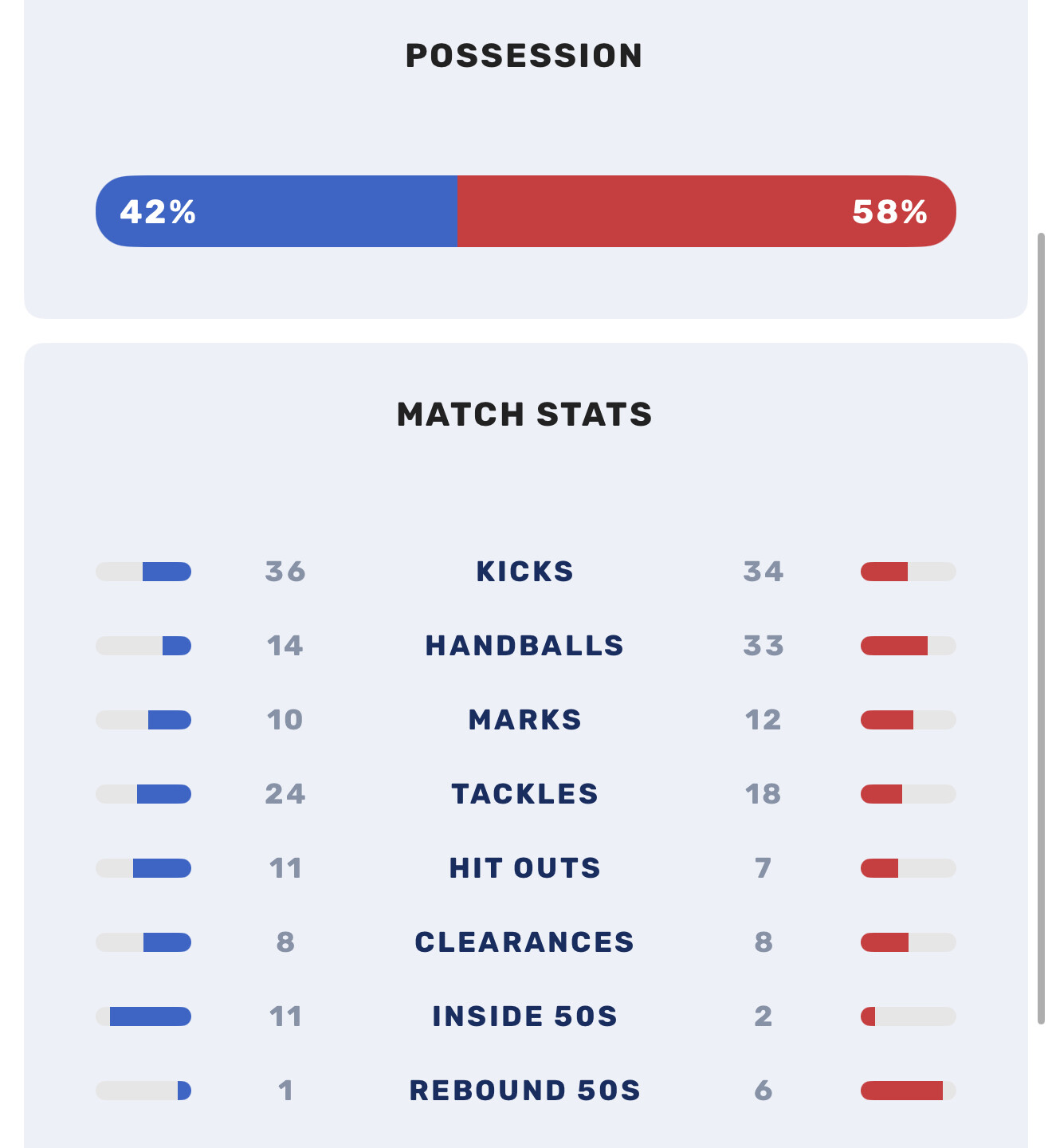Tap the HIT OUTS stat label
Viewport: 1052px width, 1148px height.
coord(524,868)
